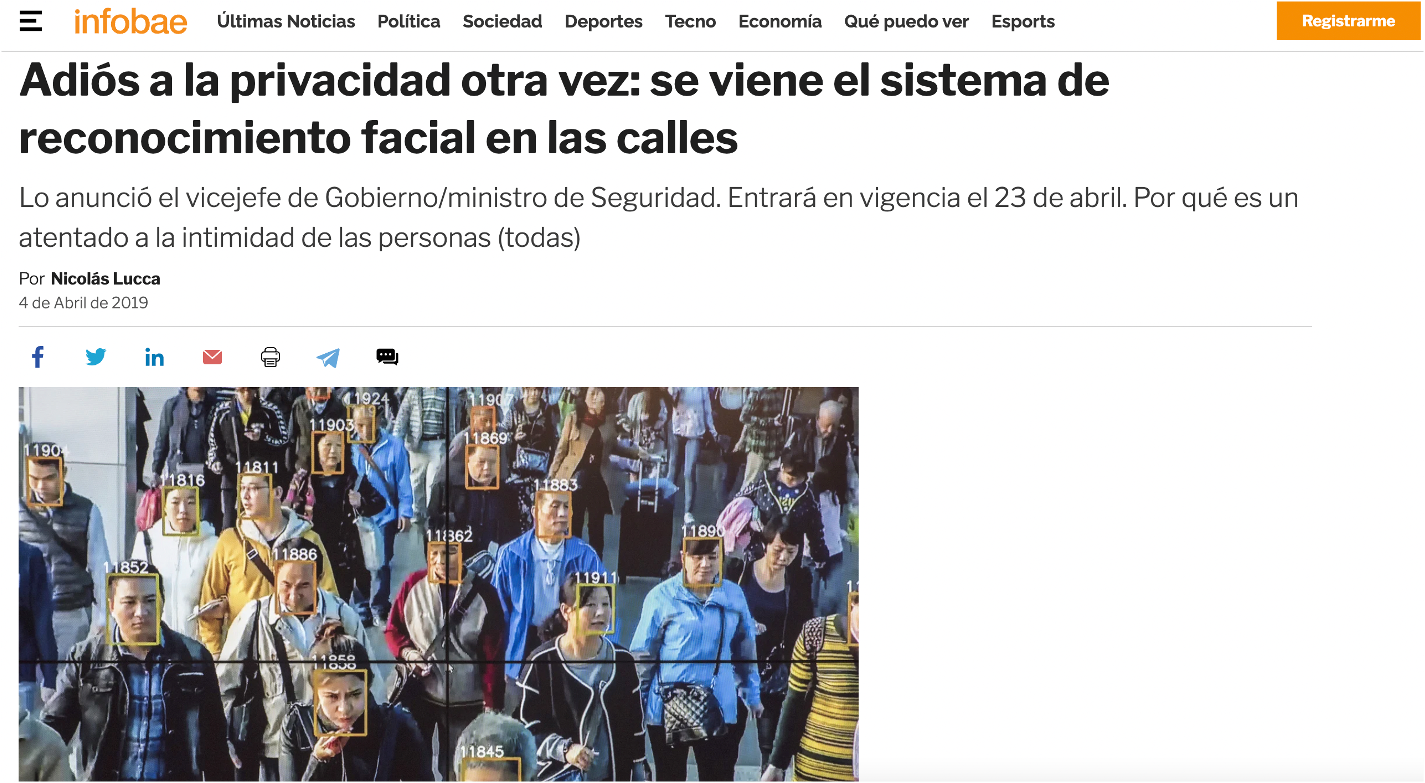The width and height of the screenshot is (1425, 783).
Task: Share article via Telegram
Action: [x=328, y=357]
